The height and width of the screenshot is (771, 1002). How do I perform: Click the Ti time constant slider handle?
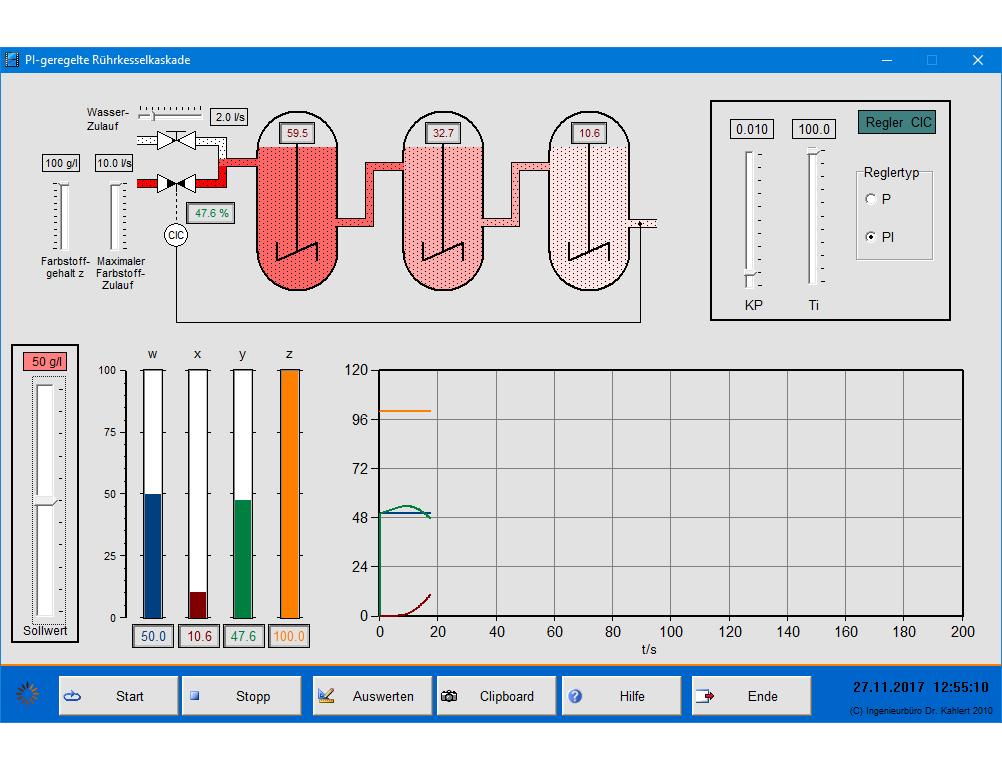812,151
